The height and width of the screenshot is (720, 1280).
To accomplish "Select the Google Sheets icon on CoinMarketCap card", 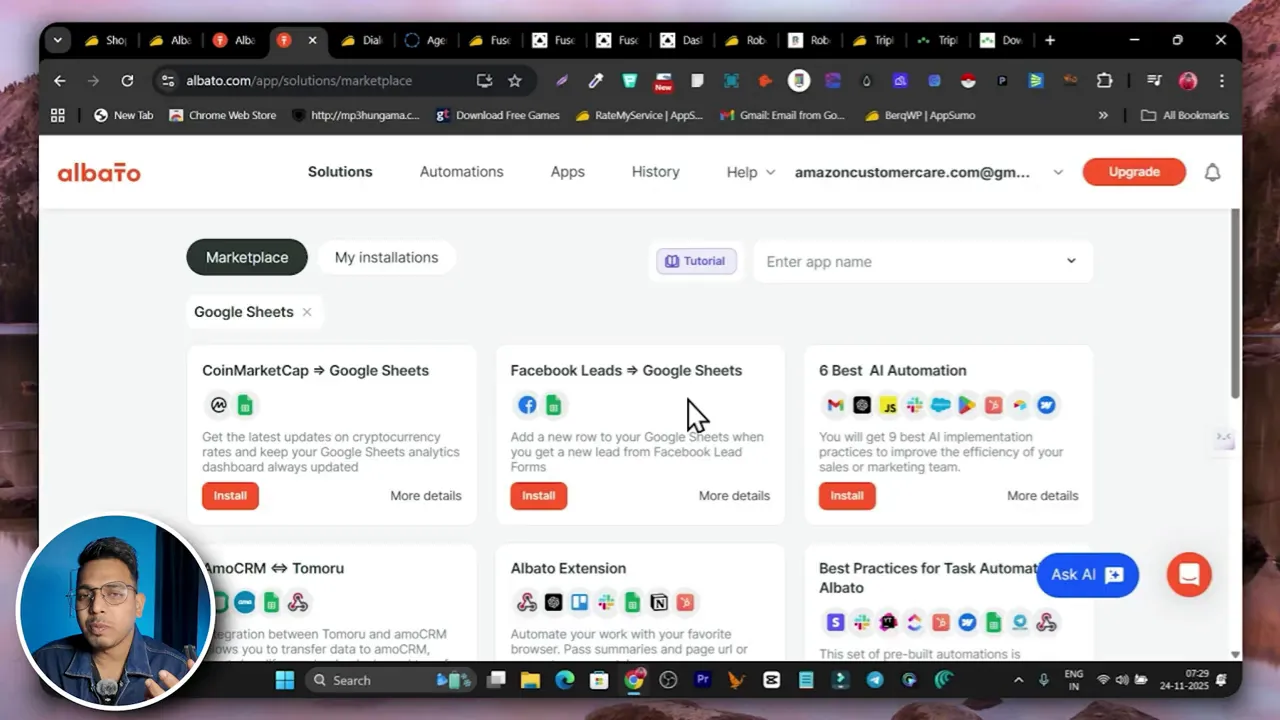I will point(245,404).
